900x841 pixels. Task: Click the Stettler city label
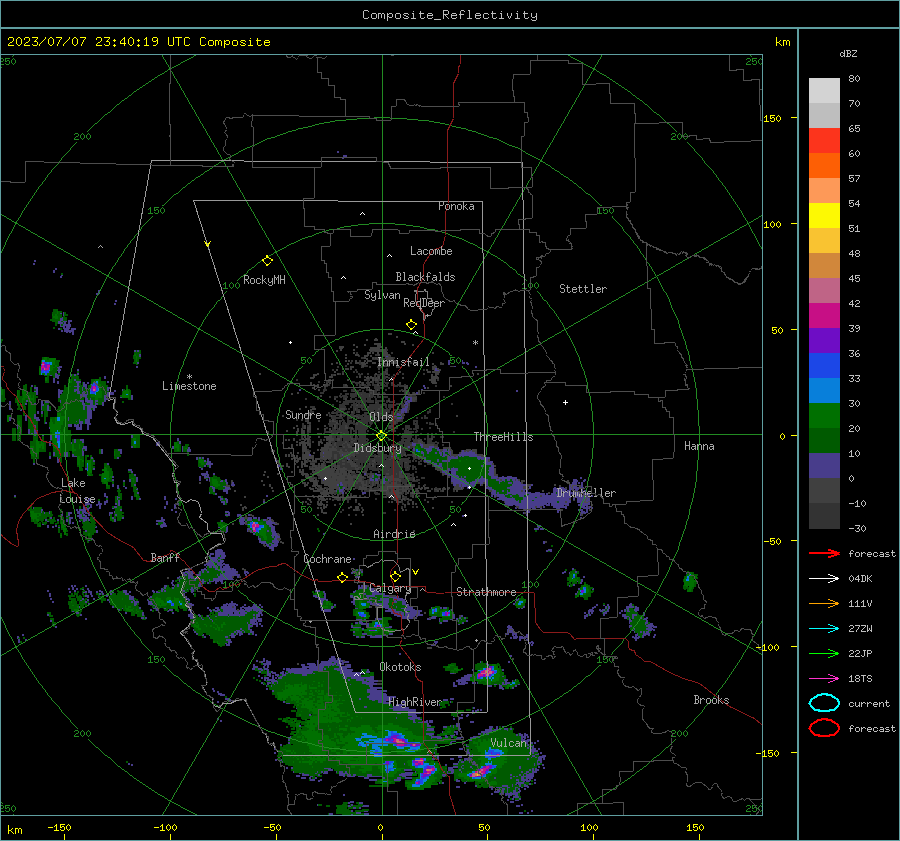[583, 289]
